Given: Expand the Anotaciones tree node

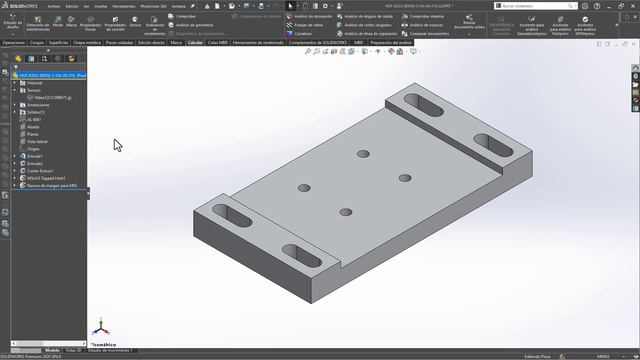Looking at the screenshot, I should coord(15,105).
